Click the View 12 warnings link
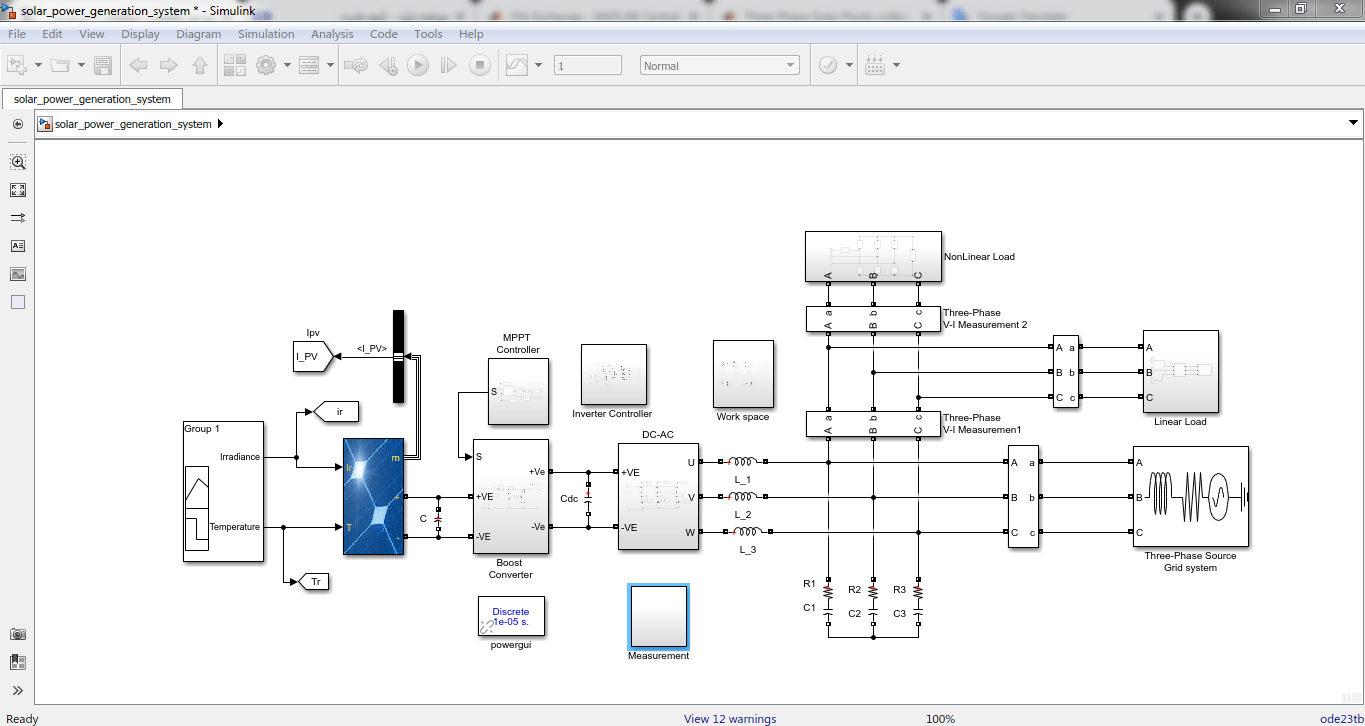The width and height of the screenshot is (1365, 726). point(729,718)
